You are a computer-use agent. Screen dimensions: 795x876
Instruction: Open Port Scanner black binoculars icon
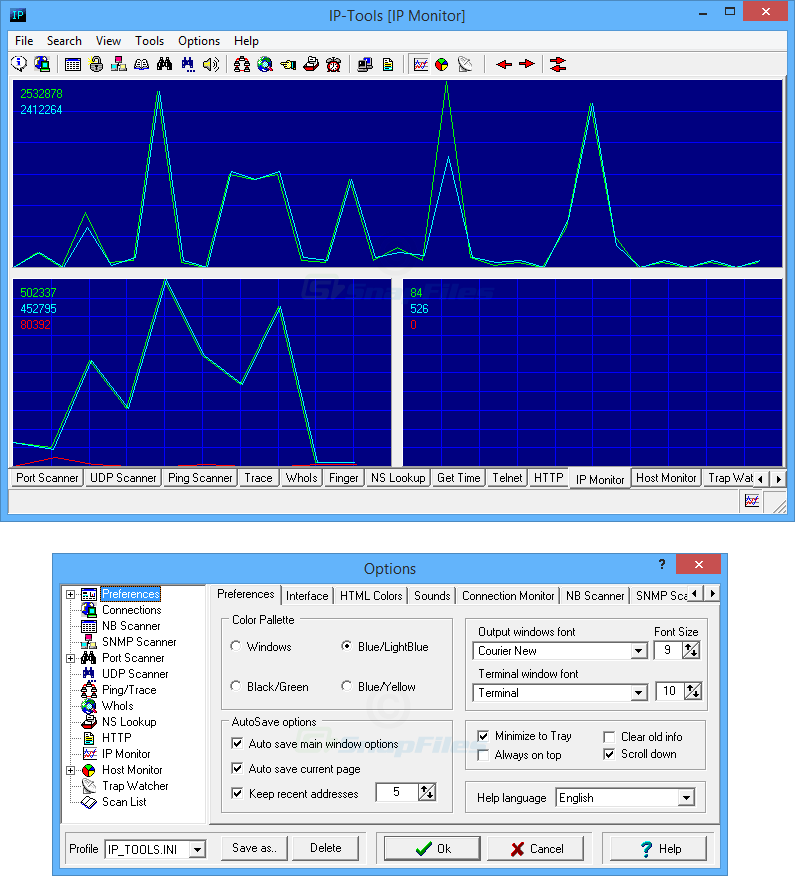164,64
